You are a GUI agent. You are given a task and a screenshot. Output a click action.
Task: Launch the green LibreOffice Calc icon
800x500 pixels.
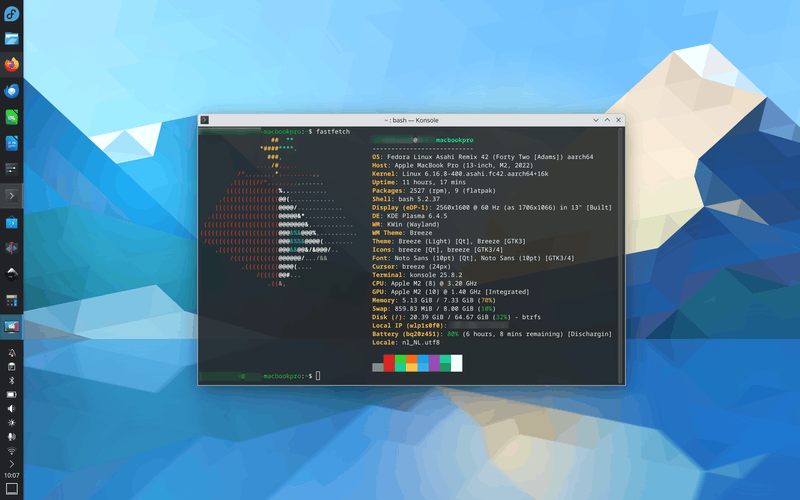(11, 117)
